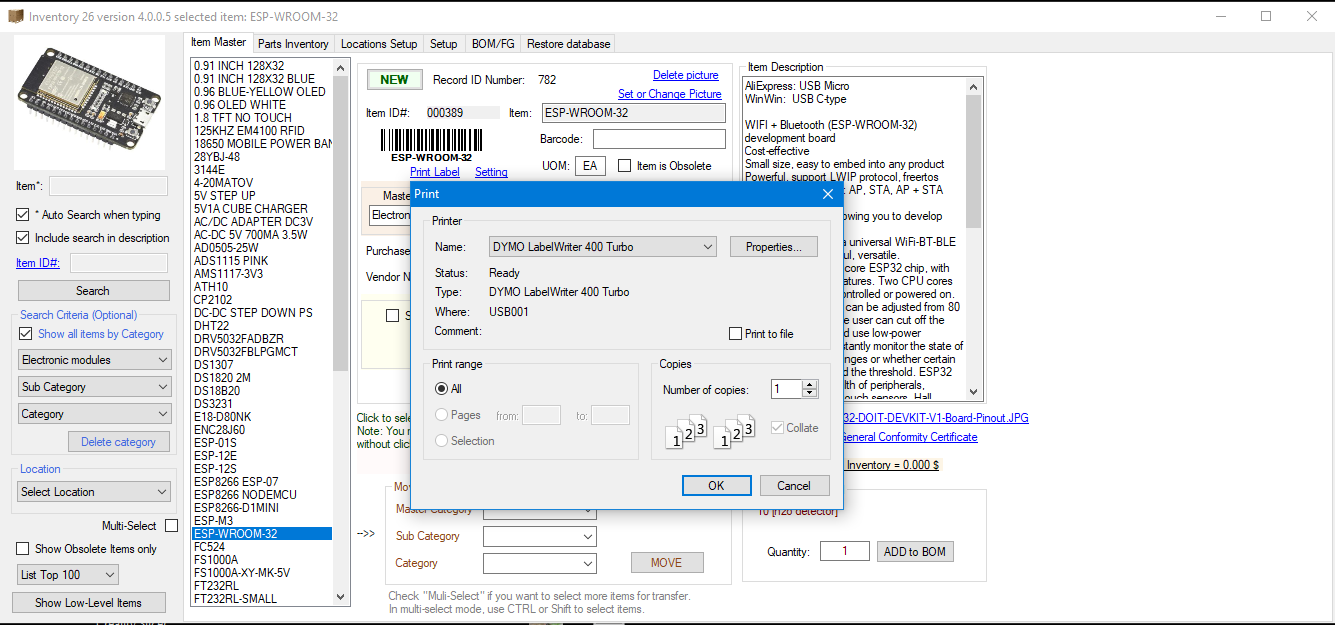Click the Search button

tap(93, 291)
